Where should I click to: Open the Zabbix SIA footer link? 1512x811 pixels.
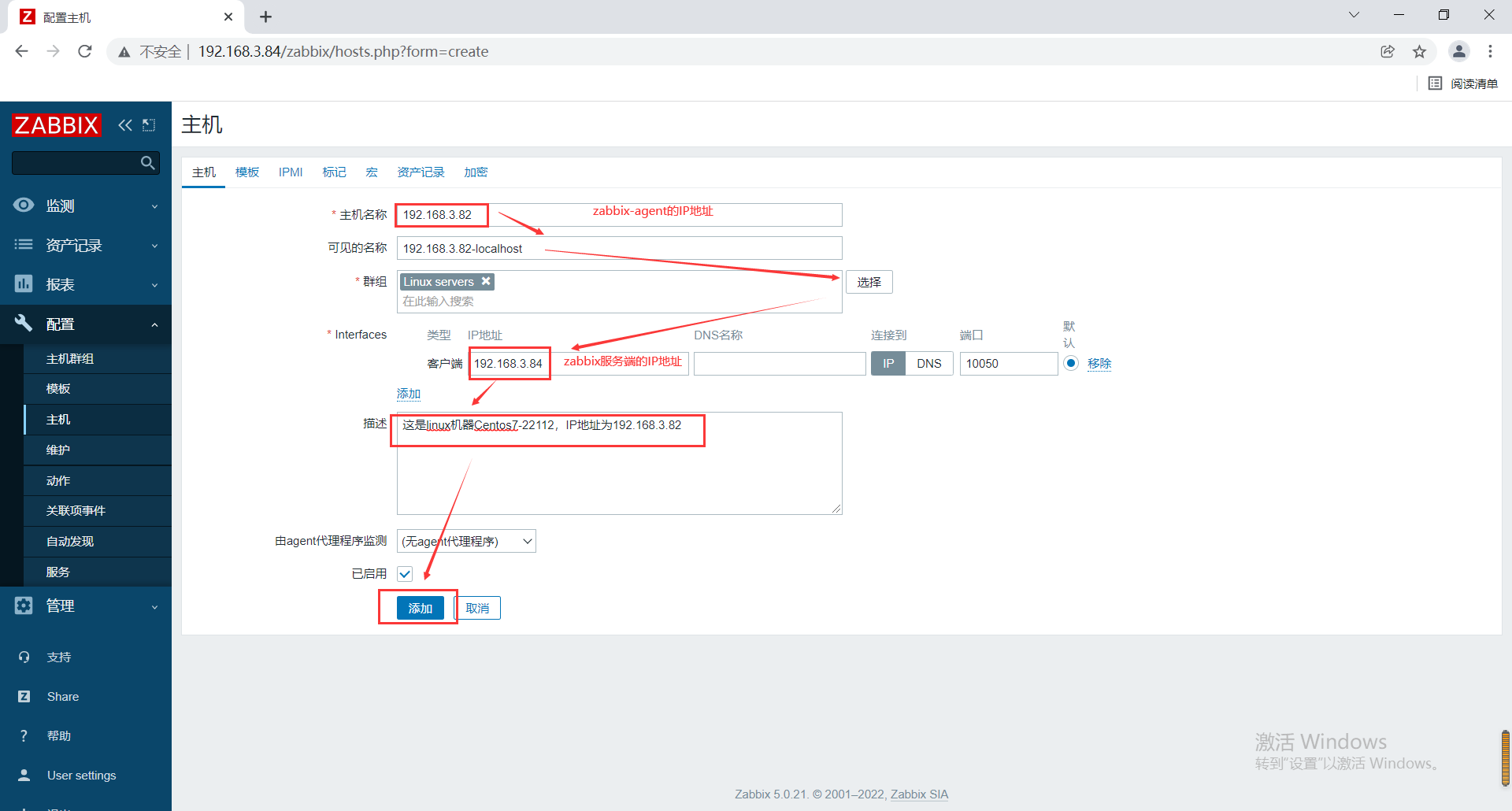919,794
